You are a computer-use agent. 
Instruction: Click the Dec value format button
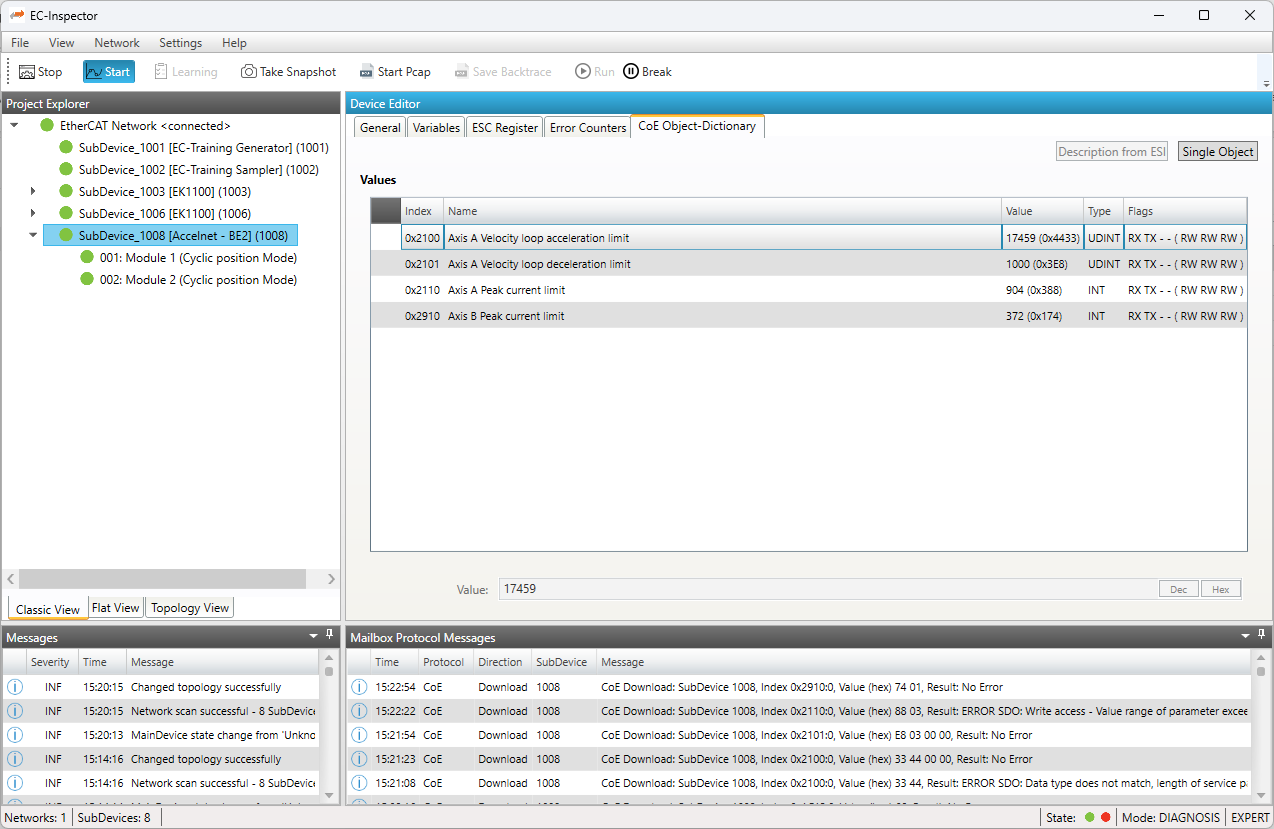pos(1179,590)
